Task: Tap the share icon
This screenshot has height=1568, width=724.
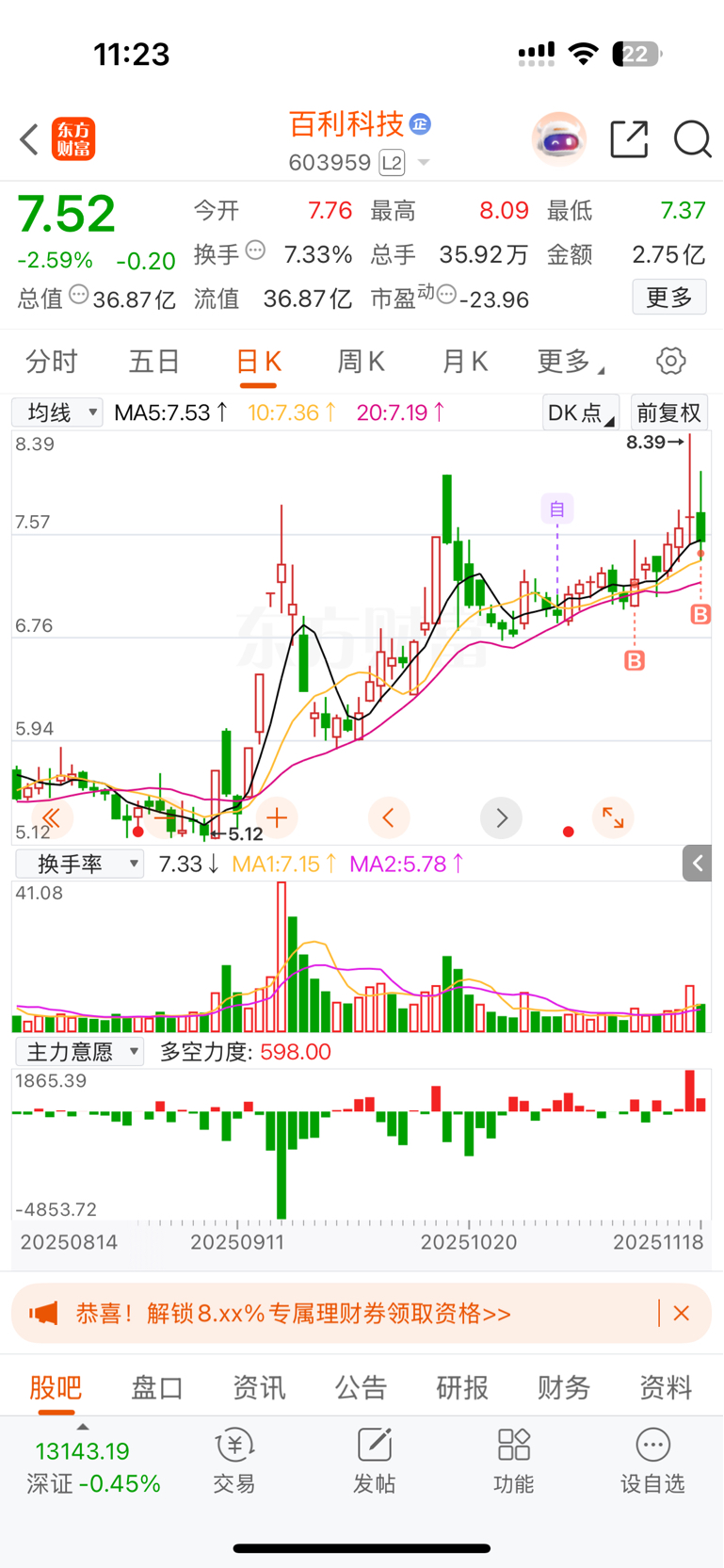Action: (629, 139)
